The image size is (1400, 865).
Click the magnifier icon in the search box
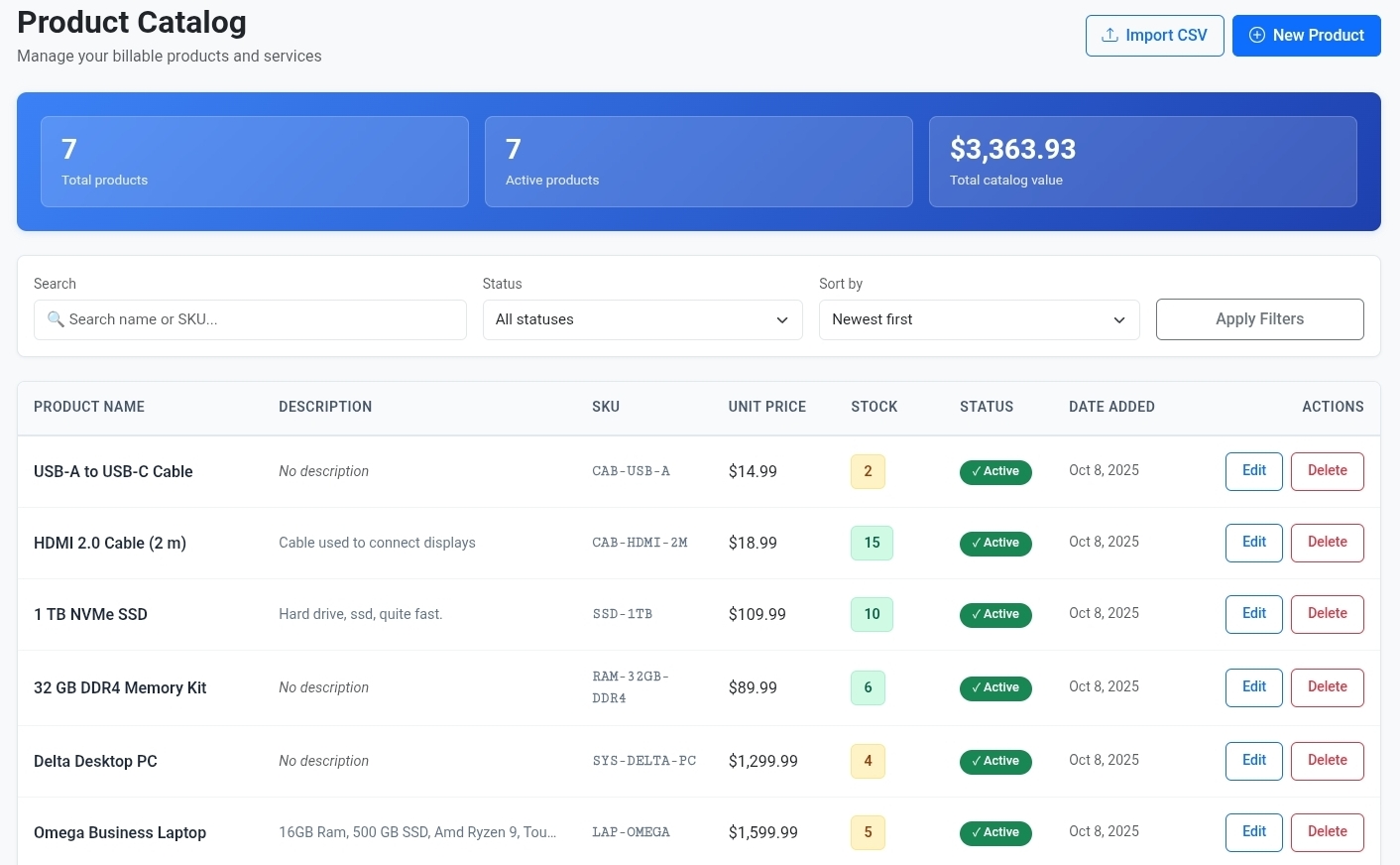56,319
